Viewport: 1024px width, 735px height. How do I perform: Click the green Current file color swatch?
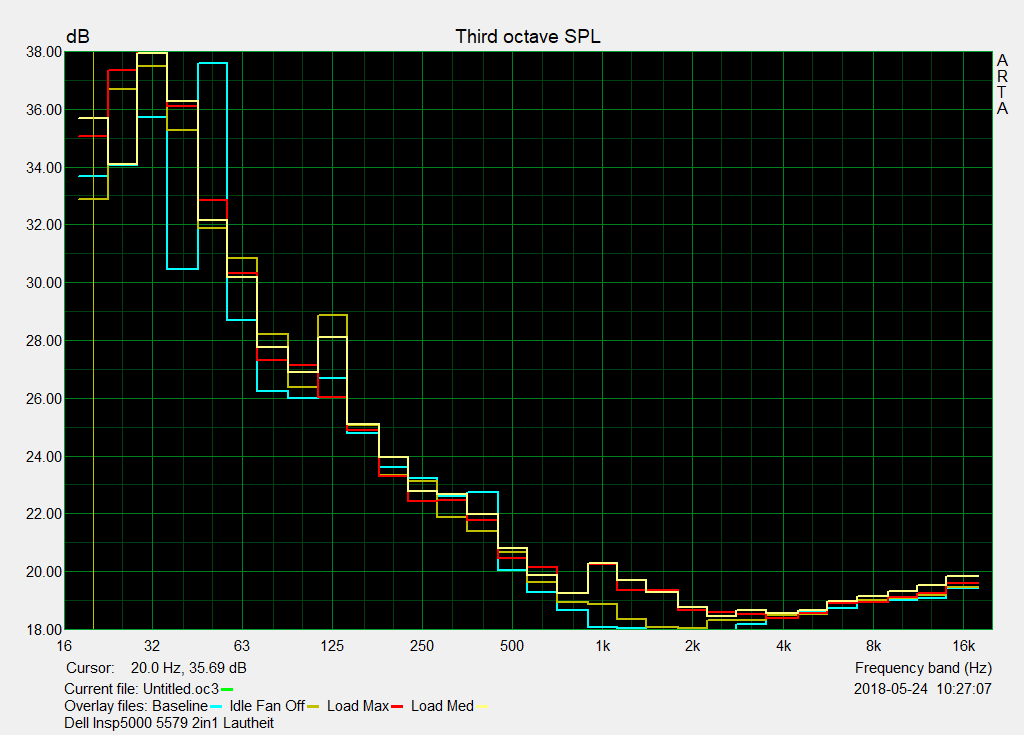tap(227, 689)
